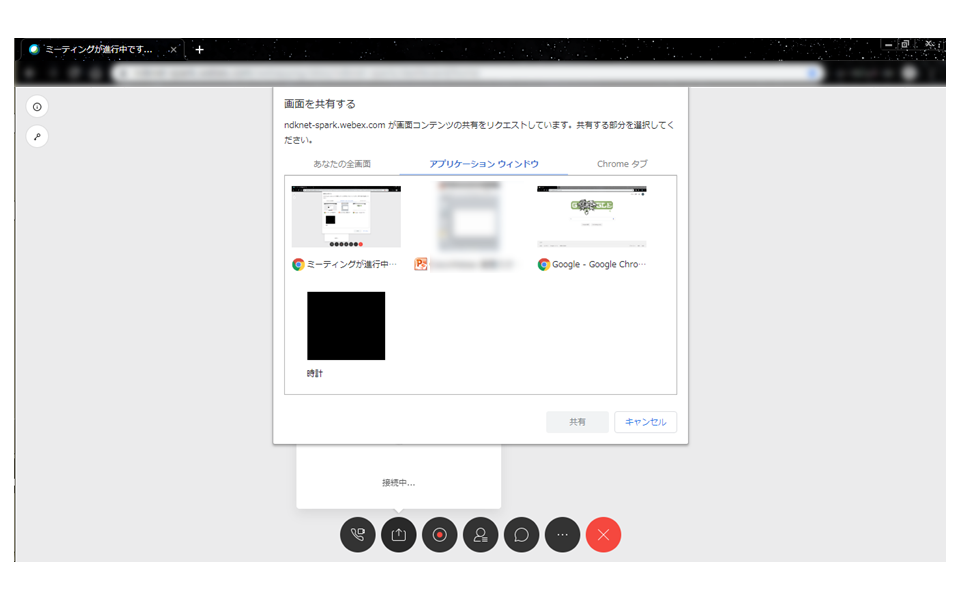Image resolution: width=960 pixels, height=600 pixels.
Task: Open the participants list icon
Action: [481, 534]
